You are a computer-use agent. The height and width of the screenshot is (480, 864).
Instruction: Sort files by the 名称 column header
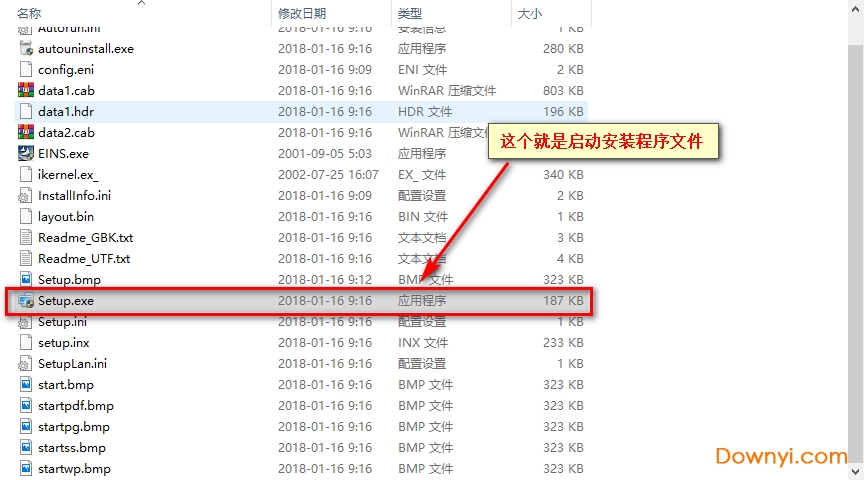(x=29, y=13)
